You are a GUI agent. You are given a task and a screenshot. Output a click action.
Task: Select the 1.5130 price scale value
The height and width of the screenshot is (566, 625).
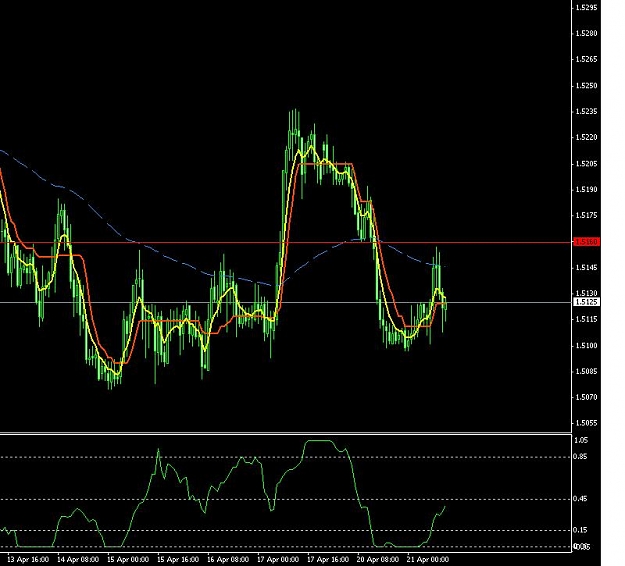586,293
